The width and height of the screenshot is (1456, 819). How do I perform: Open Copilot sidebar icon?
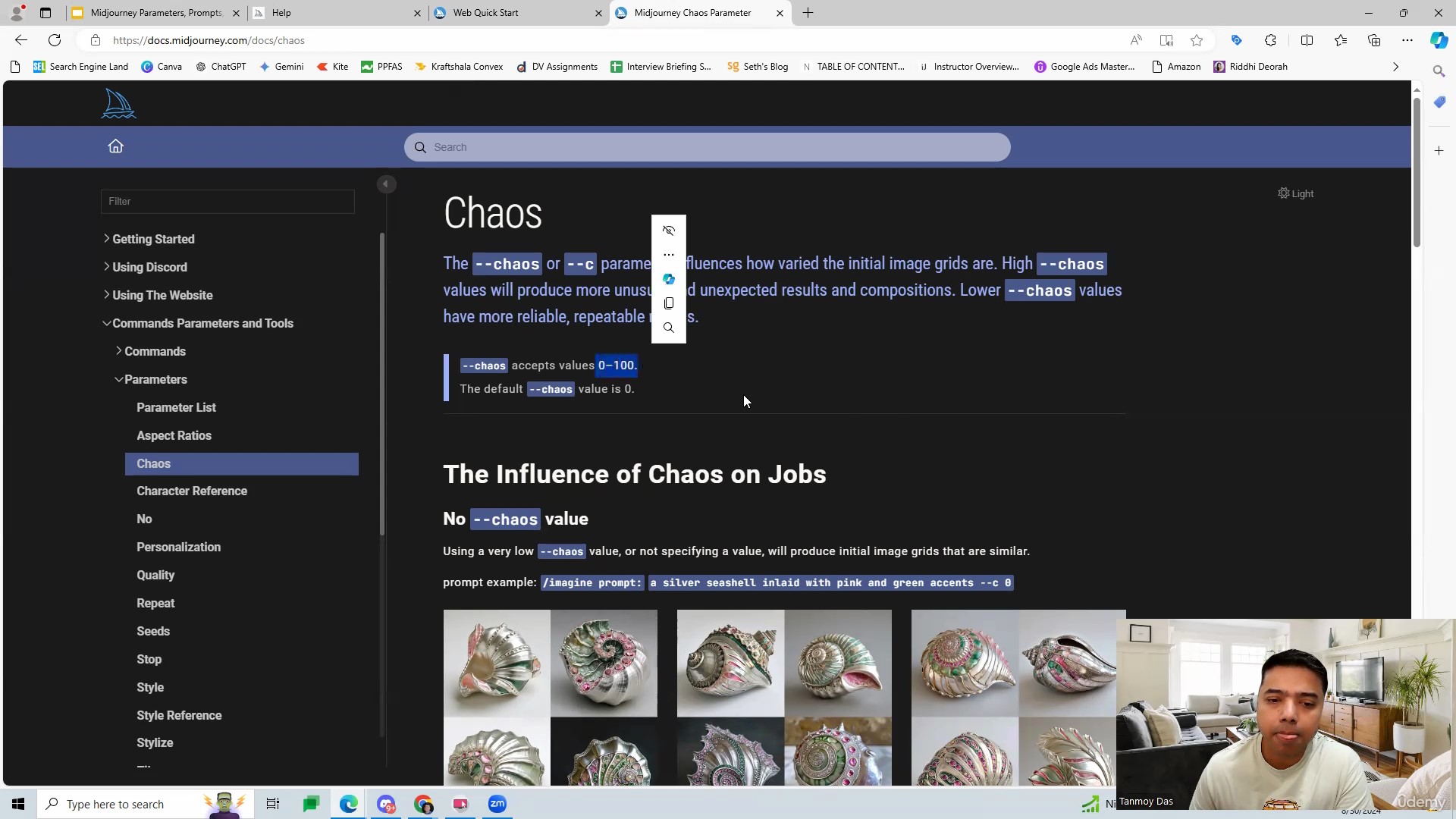click(x=1439, y=40)
